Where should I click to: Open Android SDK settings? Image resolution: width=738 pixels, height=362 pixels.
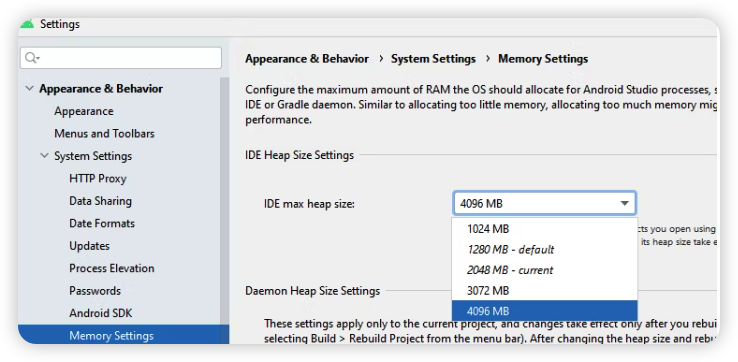101,313
